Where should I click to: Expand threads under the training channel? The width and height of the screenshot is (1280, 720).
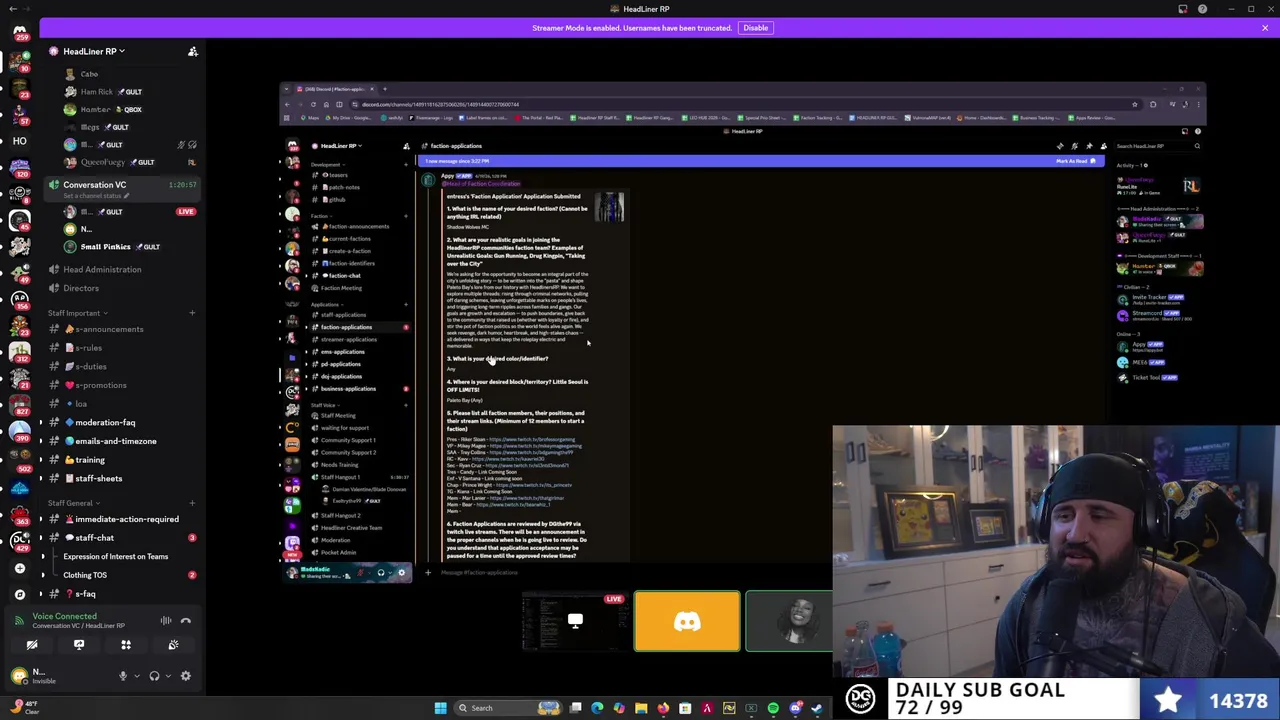click(x=42, y=460)
